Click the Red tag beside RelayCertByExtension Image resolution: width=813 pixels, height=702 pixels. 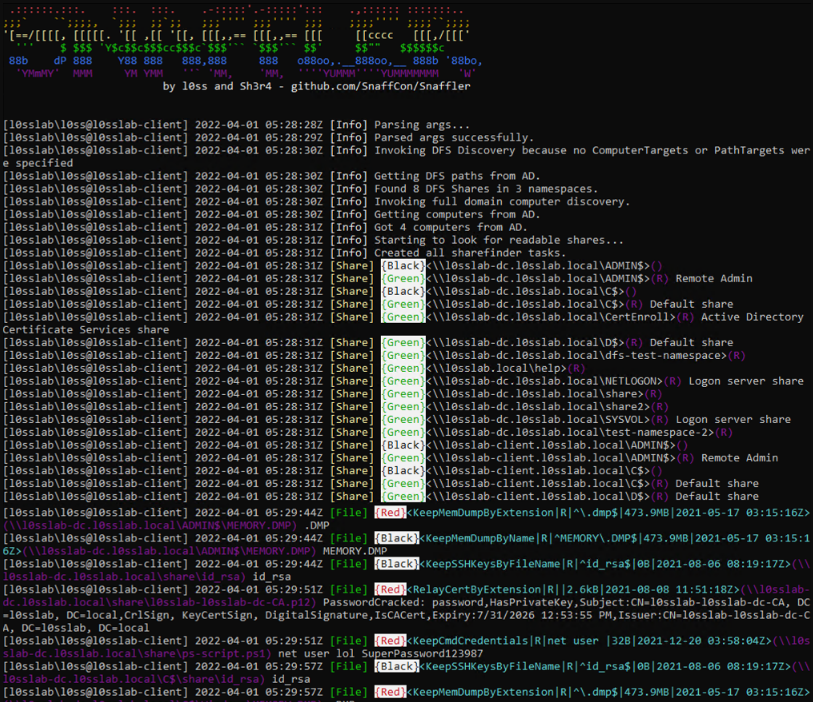(x=391, y=590)
